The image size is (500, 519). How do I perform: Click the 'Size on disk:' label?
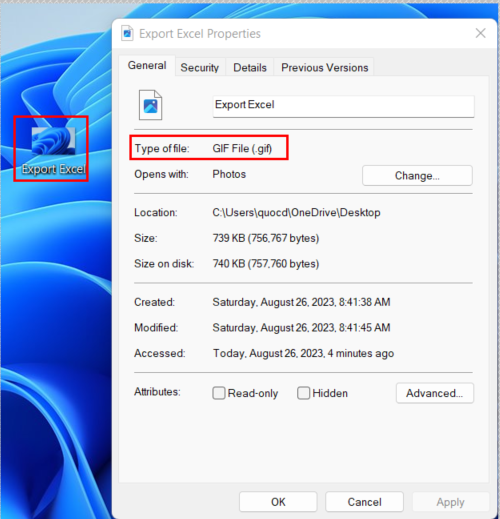tap(164, 264)
